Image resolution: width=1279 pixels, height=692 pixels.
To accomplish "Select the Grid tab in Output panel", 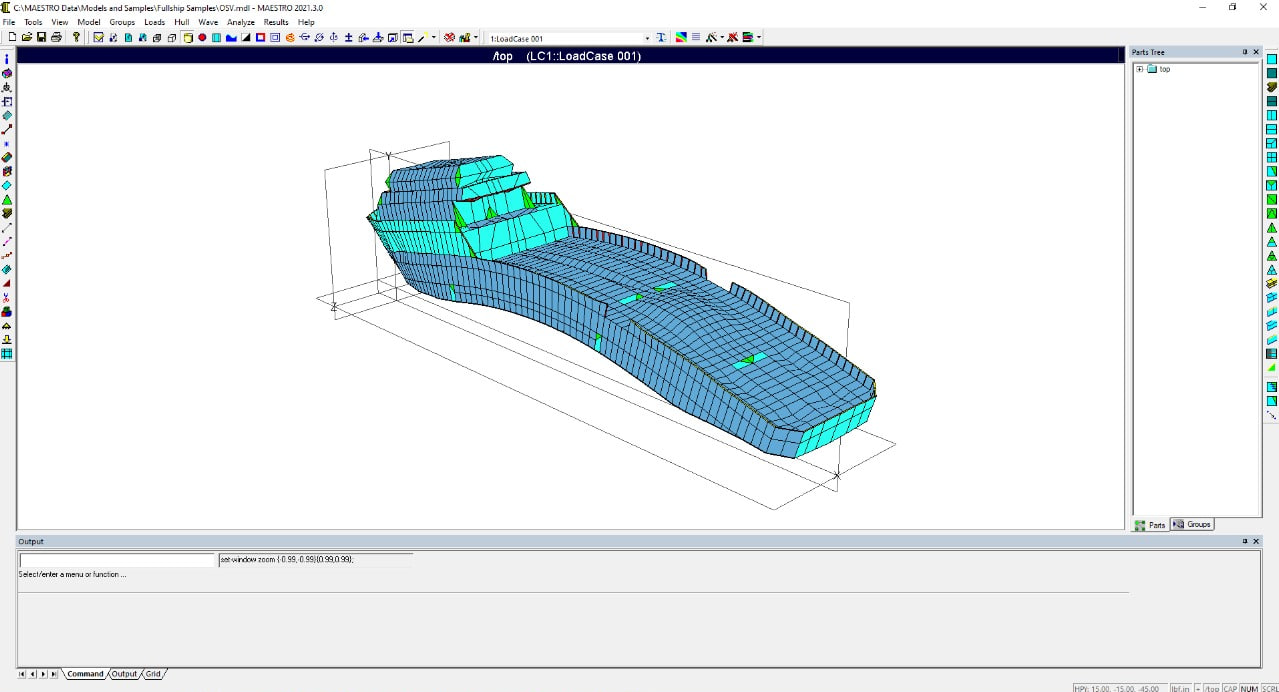I will click(x=153, y=674).
